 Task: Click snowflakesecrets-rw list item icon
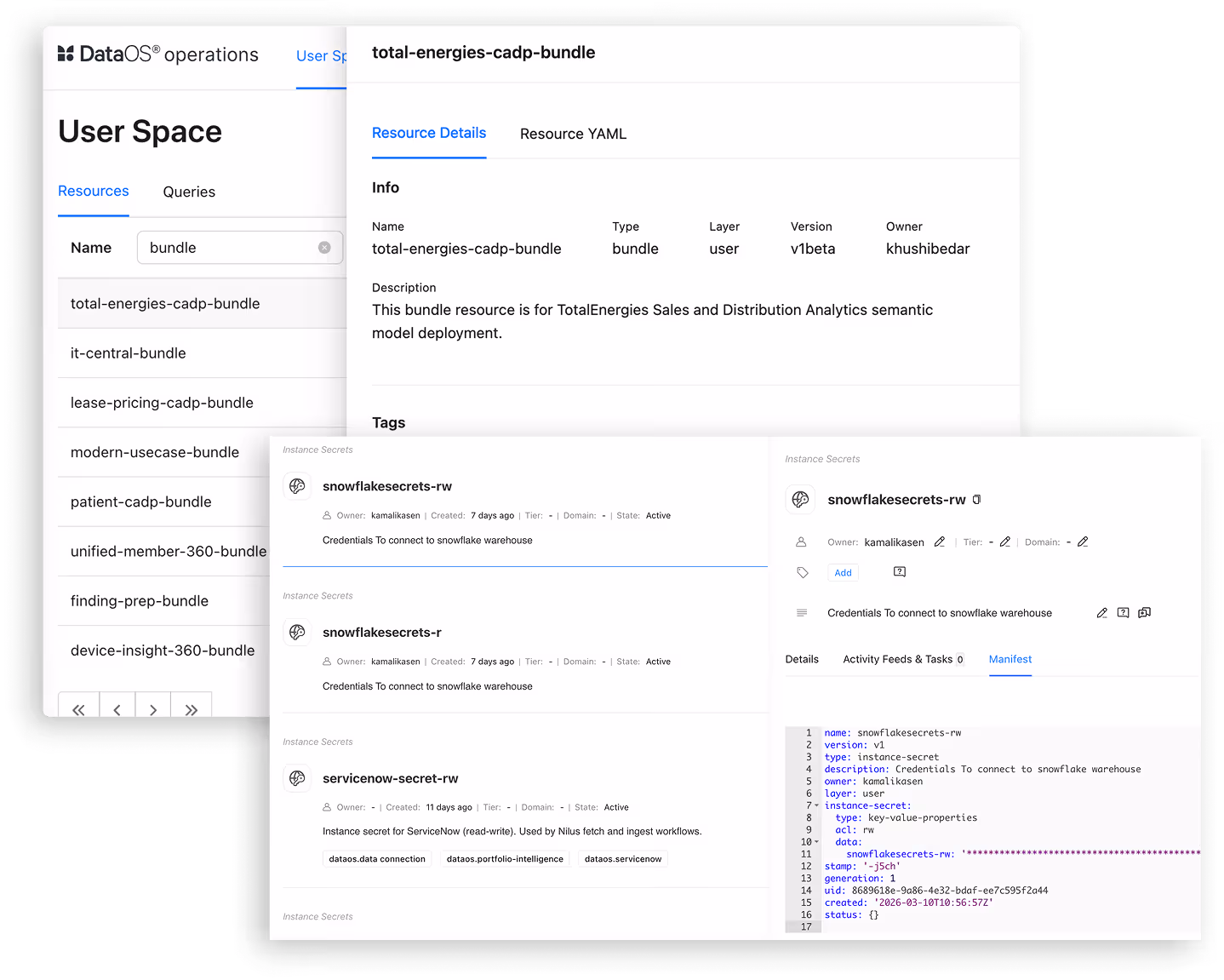[x=297, y=486]
